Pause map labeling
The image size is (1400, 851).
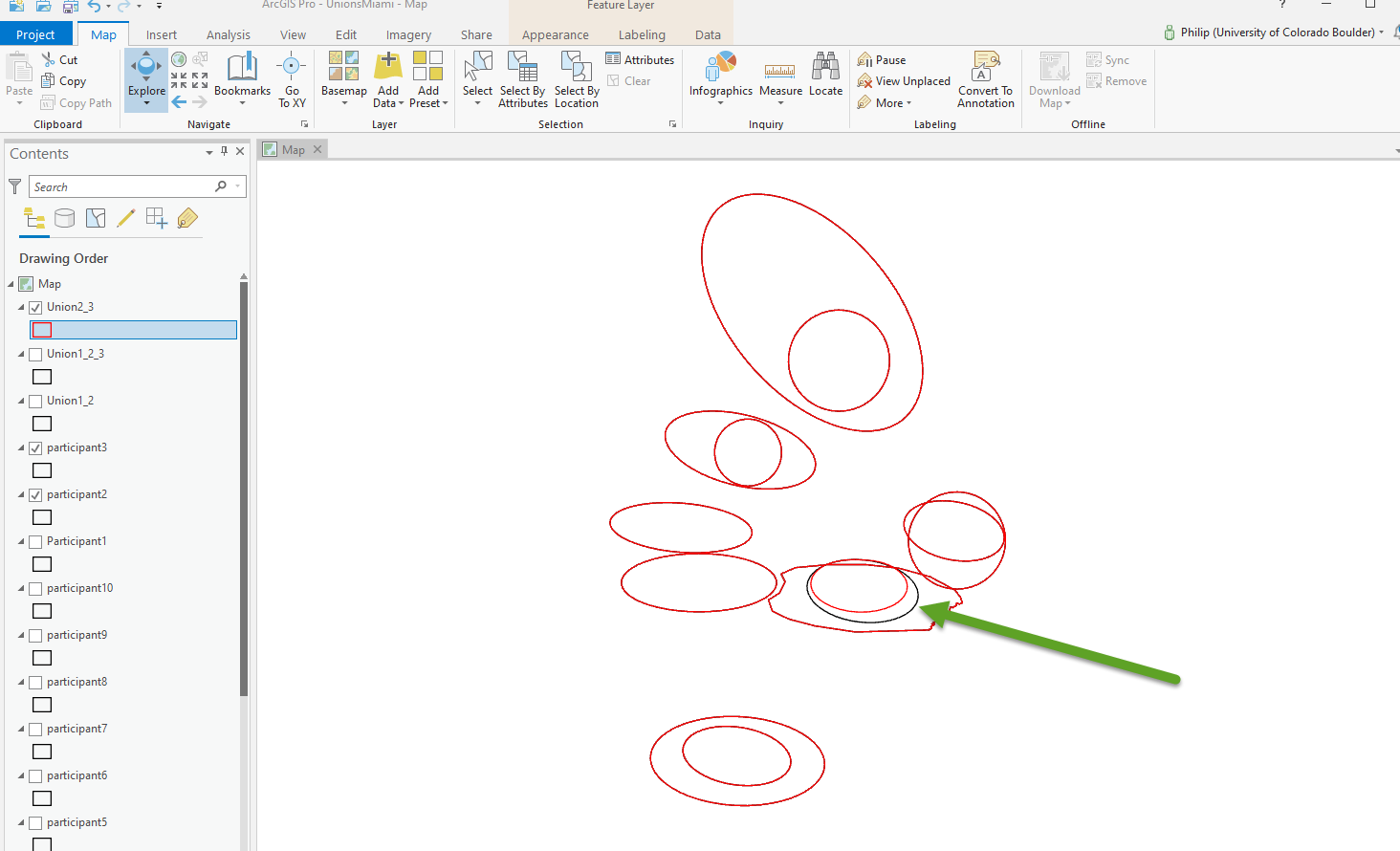coord(882,59)
